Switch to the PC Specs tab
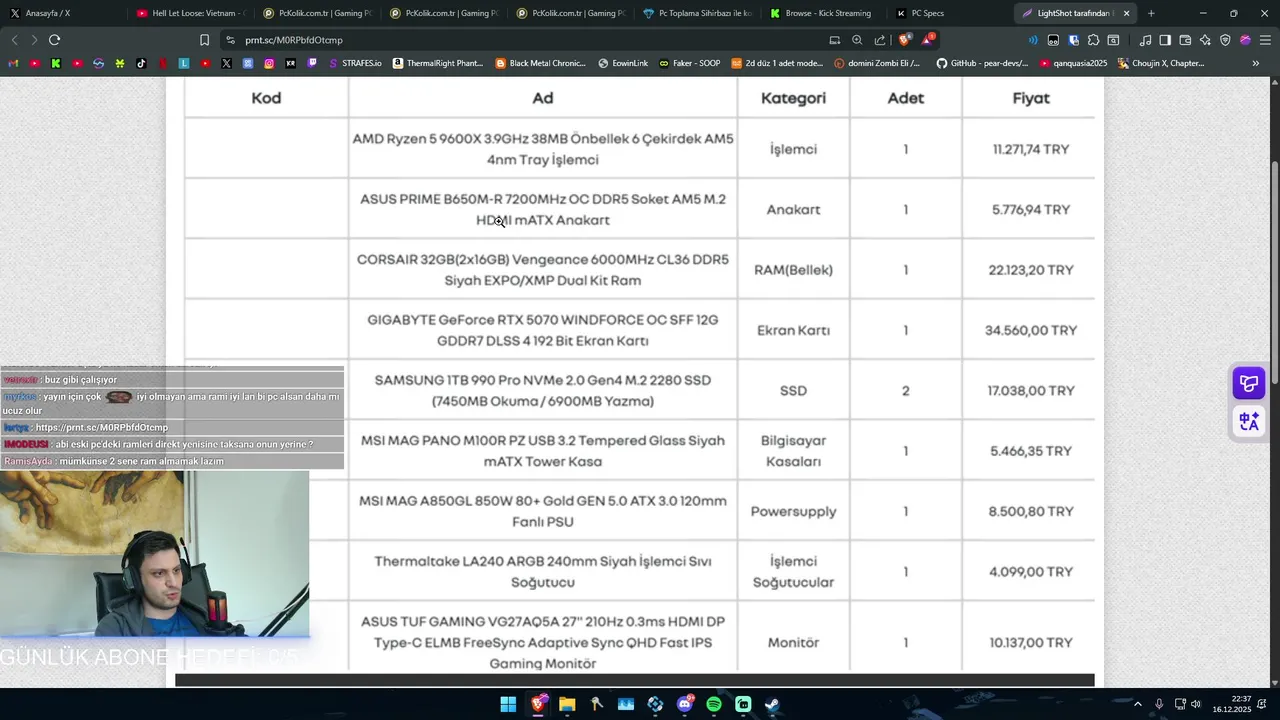Image resolution: width=1280 pixels, height=720 pixels. tap(950, 13)
